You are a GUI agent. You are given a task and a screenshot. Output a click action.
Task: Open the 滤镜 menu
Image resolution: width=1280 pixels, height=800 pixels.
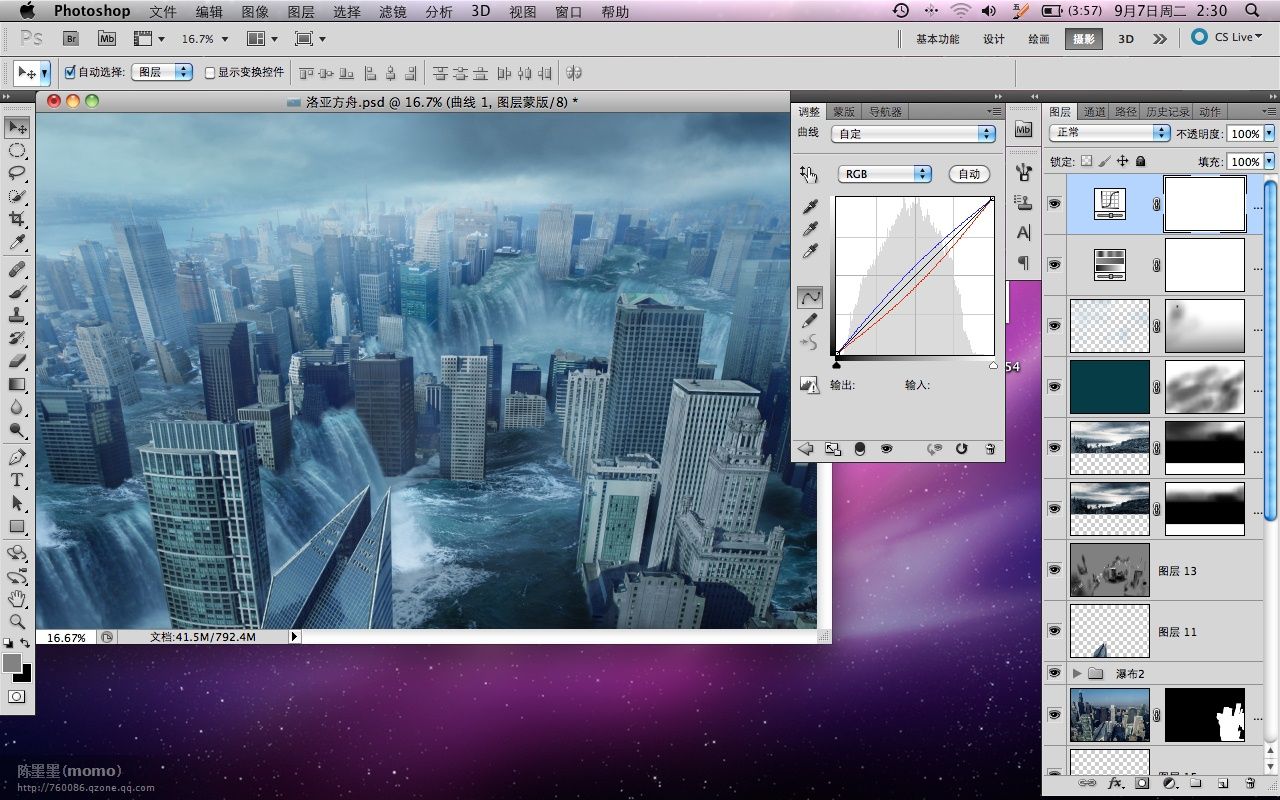[x=393, y=12]
